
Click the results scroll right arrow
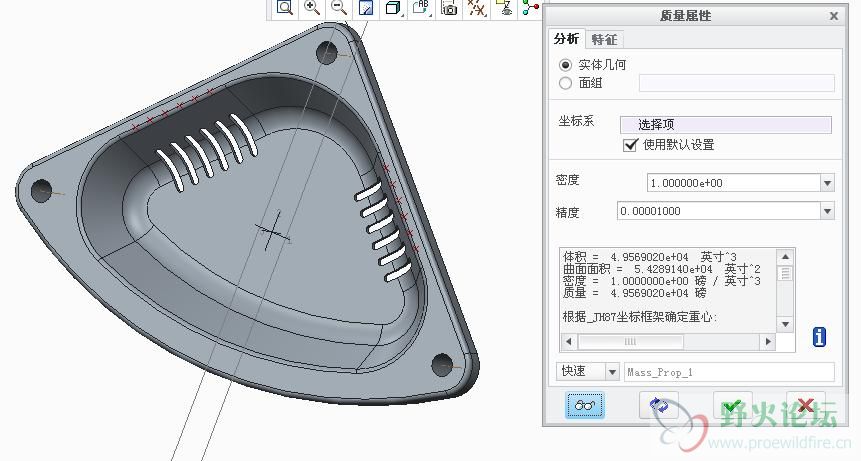point(768,341)
